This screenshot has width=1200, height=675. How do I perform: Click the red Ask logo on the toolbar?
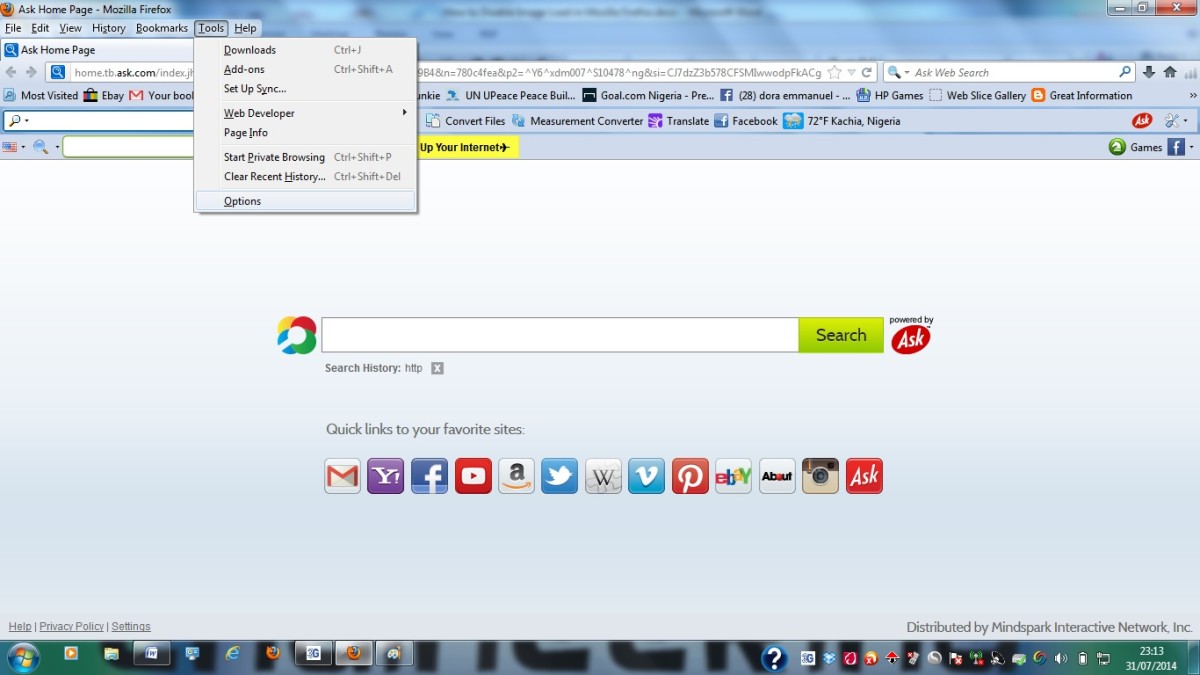point(1142,120)
